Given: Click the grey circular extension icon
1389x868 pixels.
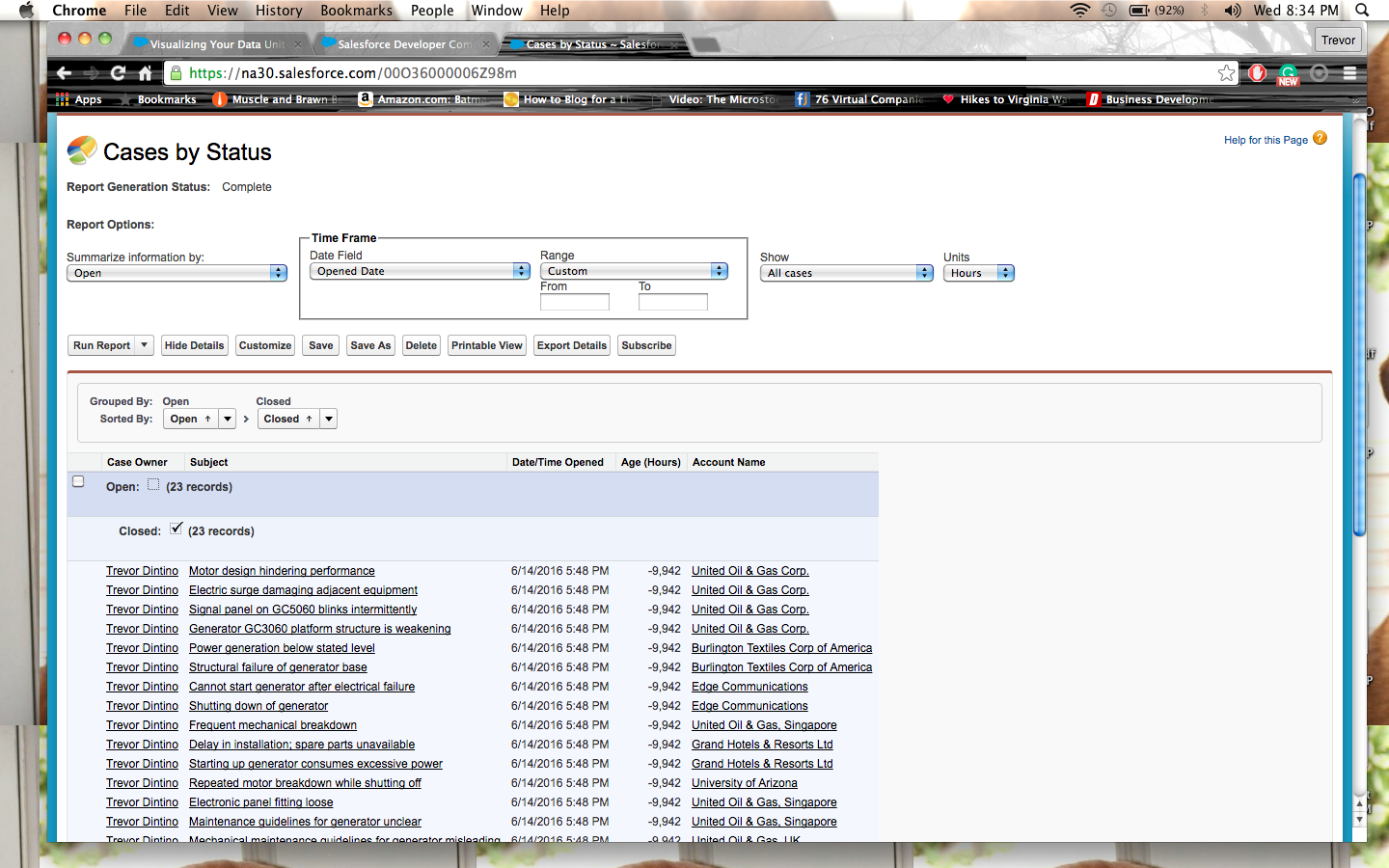Looking at the screenshot, I should 1320,72.
